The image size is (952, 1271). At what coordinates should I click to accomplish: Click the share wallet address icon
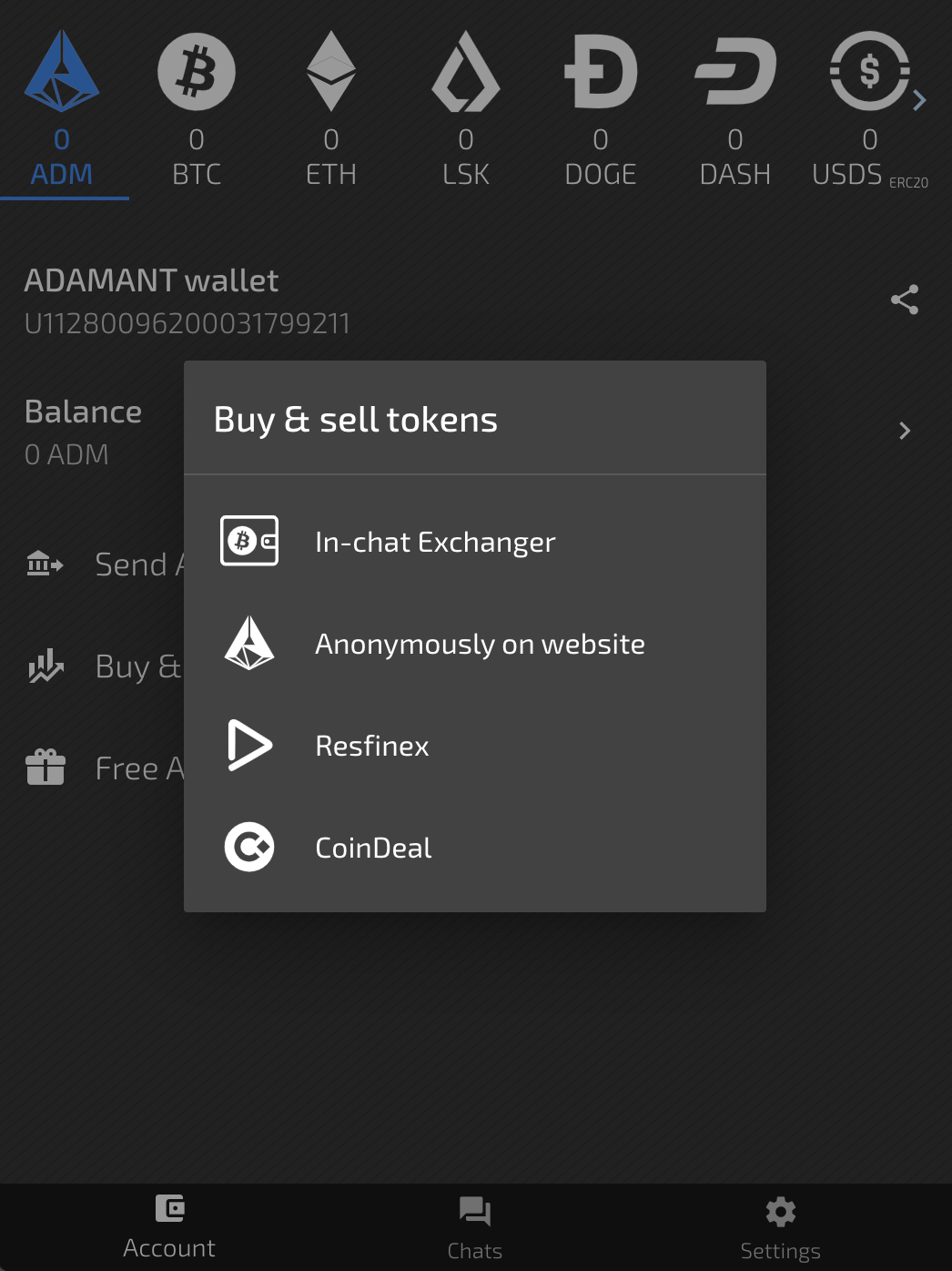pyautogui.click(x=906, y=299)
